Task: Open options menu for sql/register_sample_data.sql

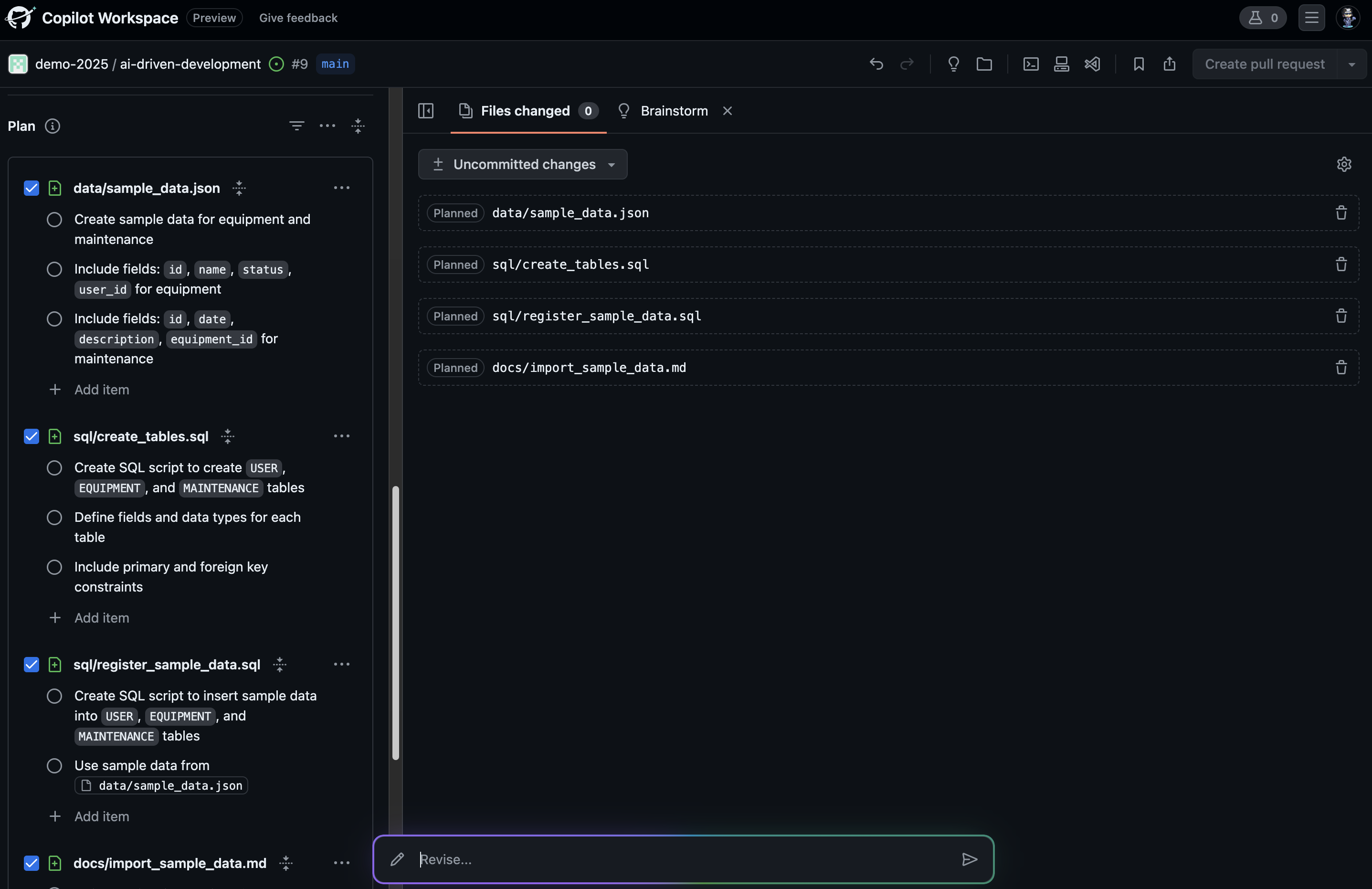Action: (341, 665)
